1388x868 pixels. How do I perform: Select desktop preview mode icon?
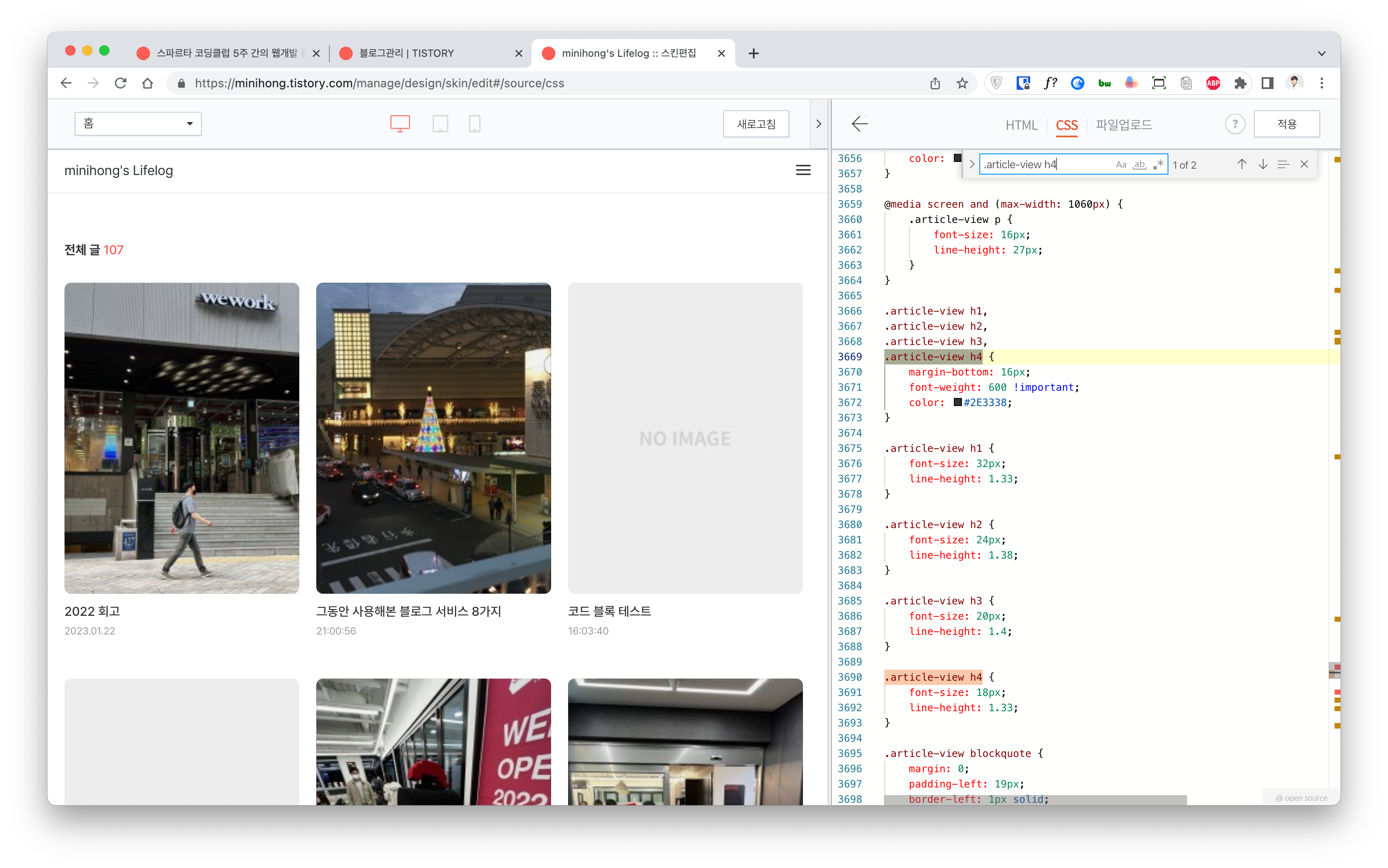[400, 123]
